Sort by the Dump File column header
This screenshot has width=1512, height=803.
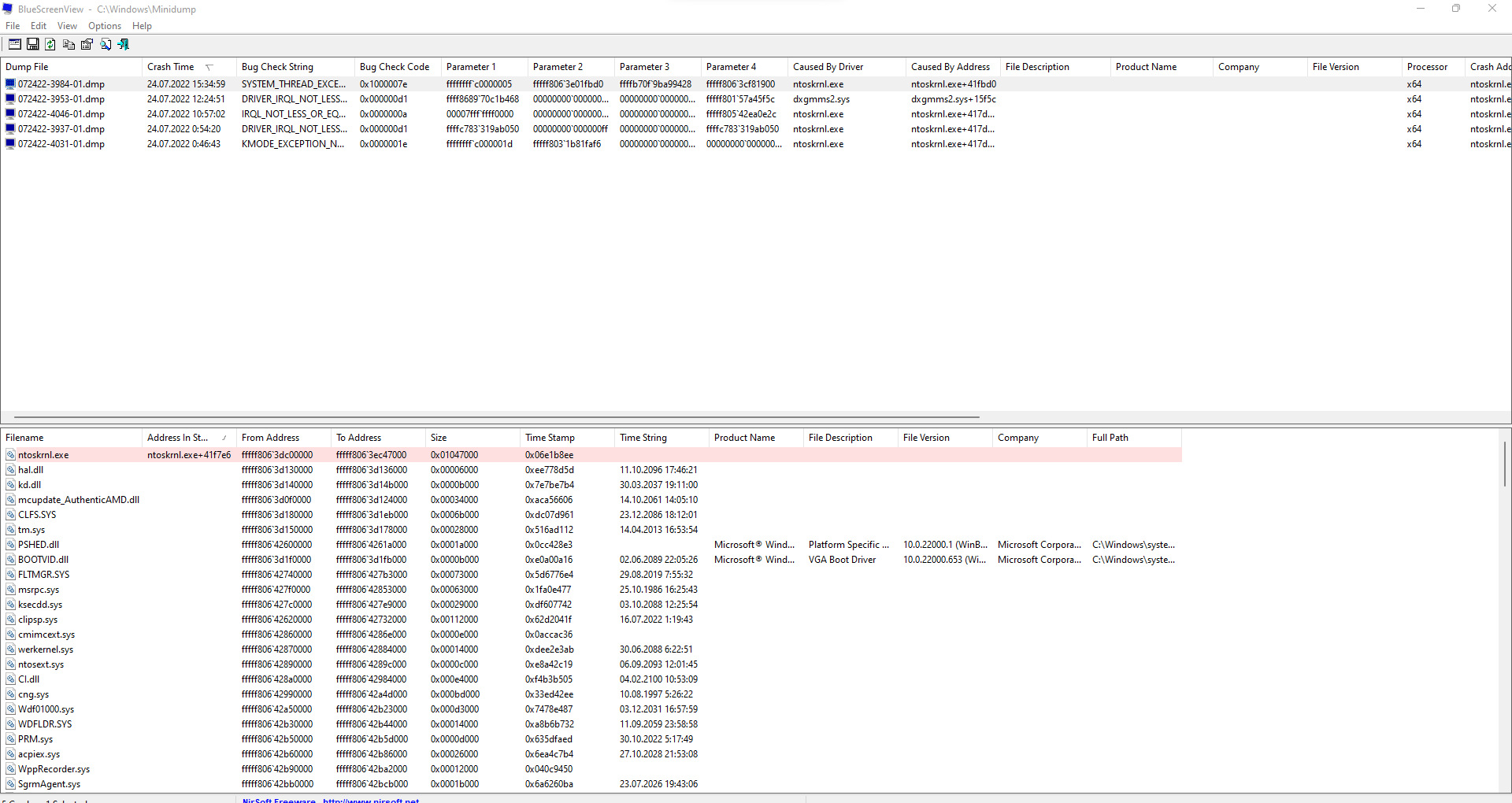(71, 67)
